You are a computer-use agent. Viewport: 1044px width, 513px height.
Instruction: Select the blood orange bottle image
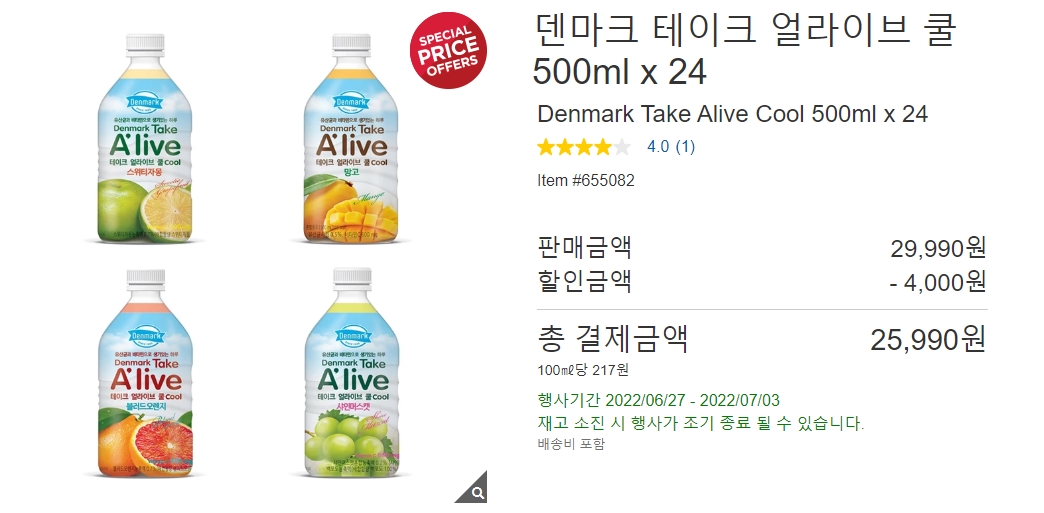point(145,373)
